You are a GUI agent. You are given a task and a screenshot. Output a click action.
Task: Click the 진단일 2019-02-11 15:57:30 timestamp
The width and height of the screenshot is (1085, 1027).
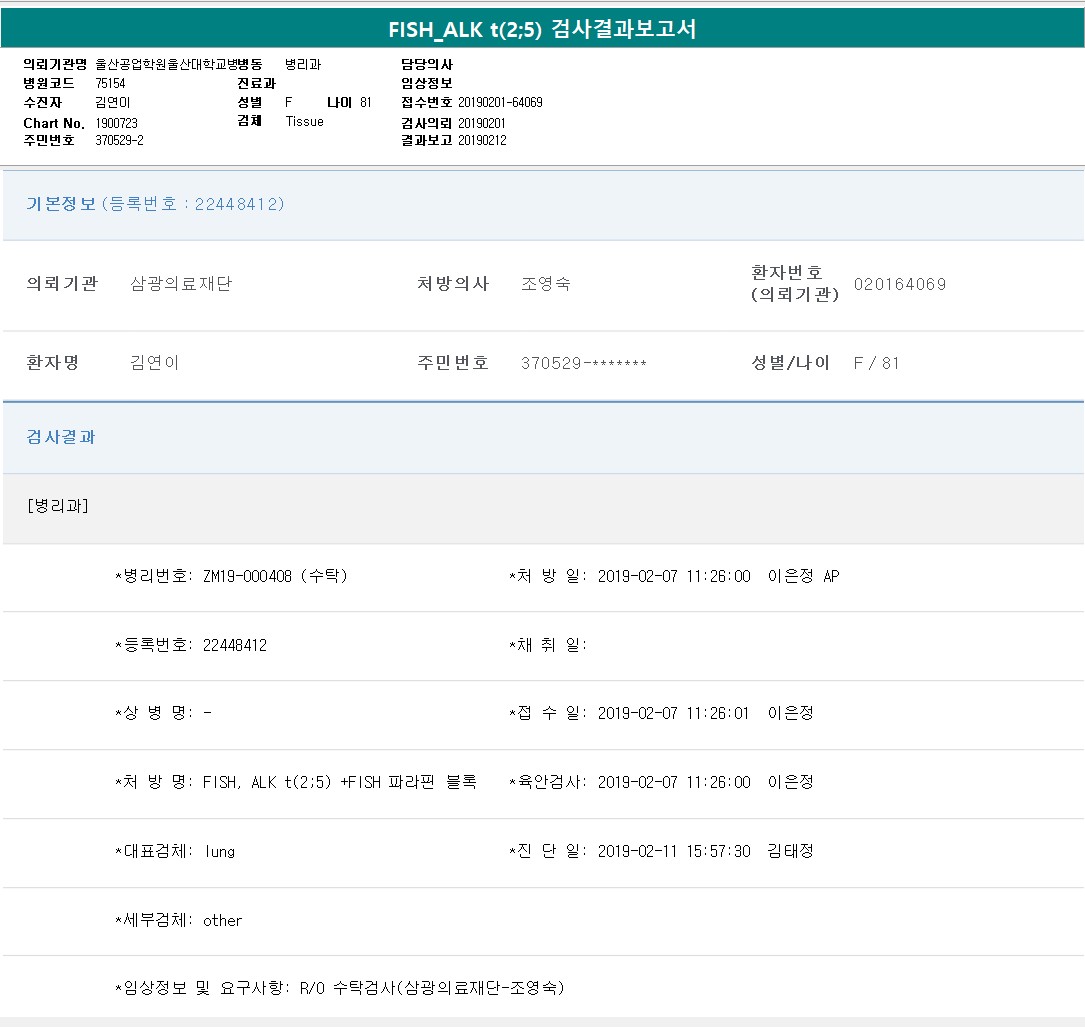pyautogui.click(x=673, y=851)
